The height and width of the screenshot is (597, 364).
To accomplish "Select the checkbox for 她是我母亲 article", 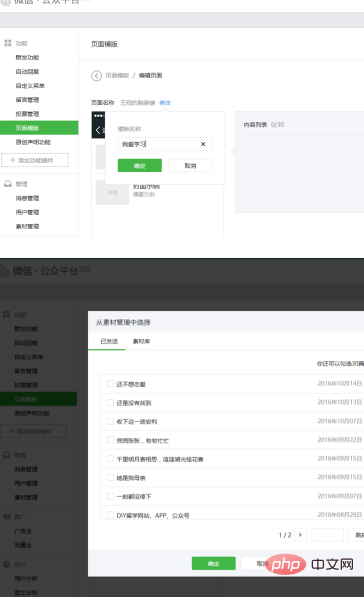I will [110, 477].
